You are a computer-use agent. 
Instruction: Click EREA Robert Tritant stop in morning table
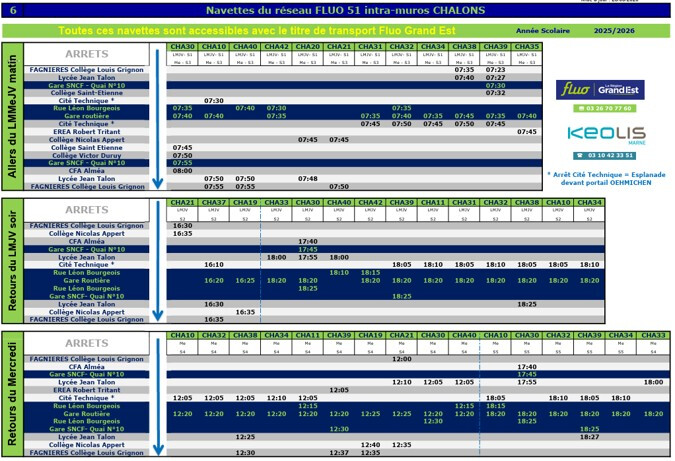(87, 132)
